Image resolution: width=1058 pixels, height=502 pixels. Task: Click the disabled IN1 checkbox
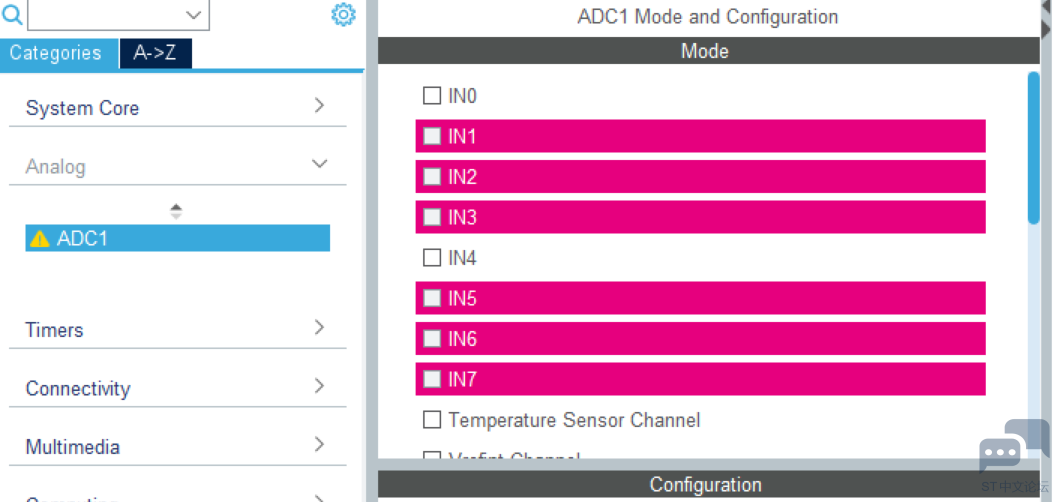pos(432,136)
